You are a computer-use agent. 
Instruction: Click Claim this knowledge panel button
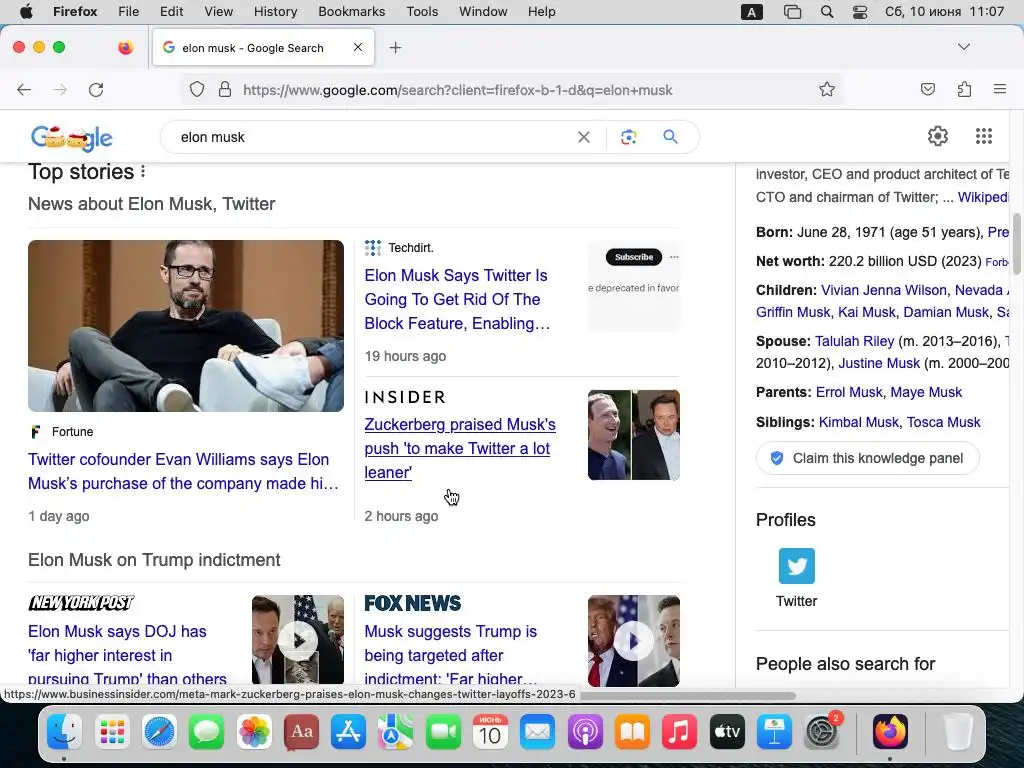(868, 458)
